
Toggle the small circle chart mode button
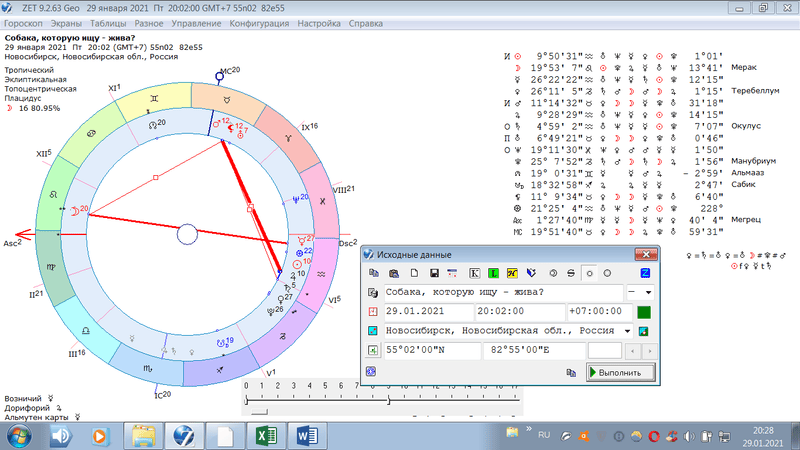click(x=588, y=273)
